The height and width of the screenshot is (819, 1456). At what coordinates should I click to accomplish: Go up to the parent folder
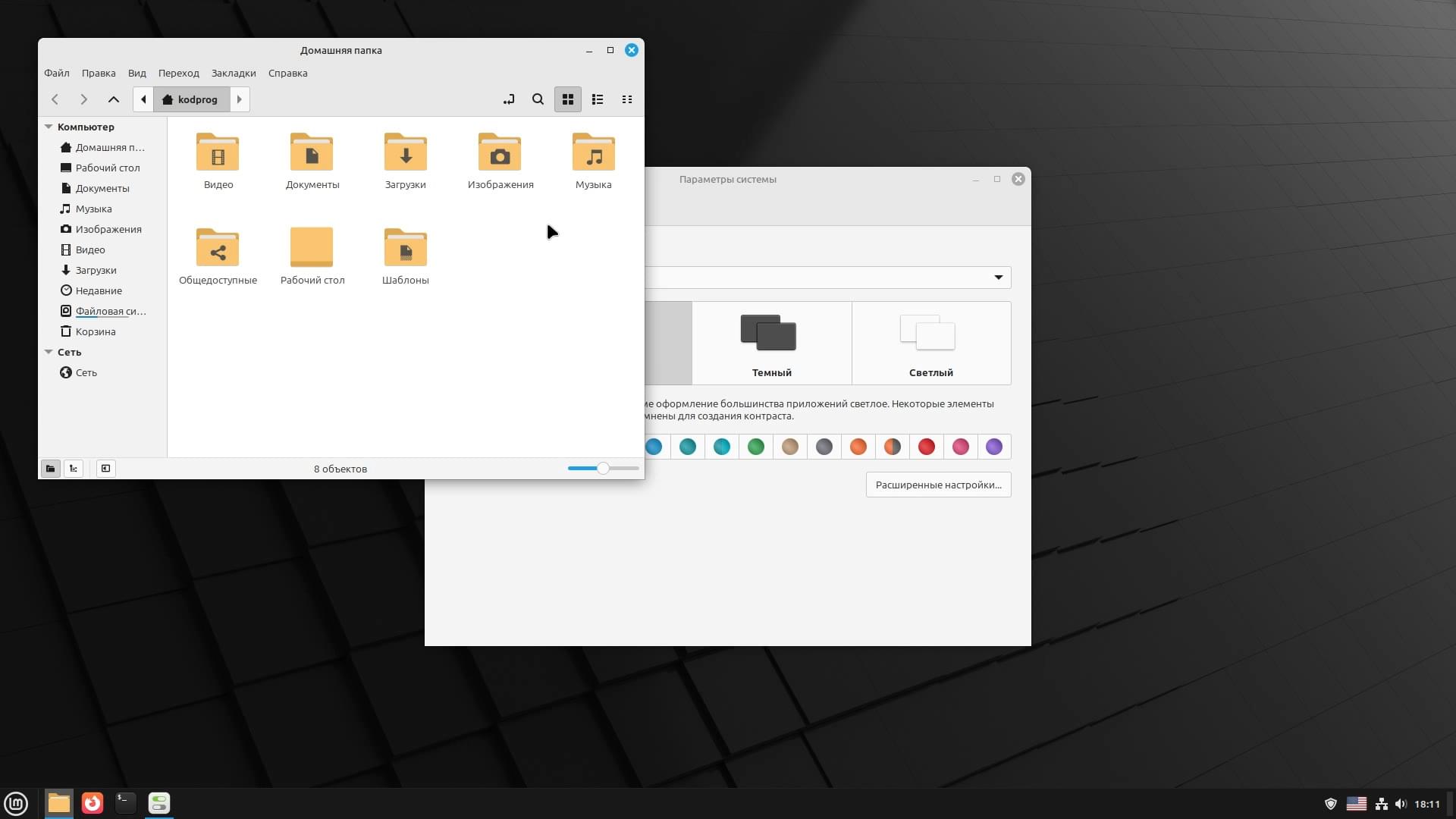click(x=114, y=99)
